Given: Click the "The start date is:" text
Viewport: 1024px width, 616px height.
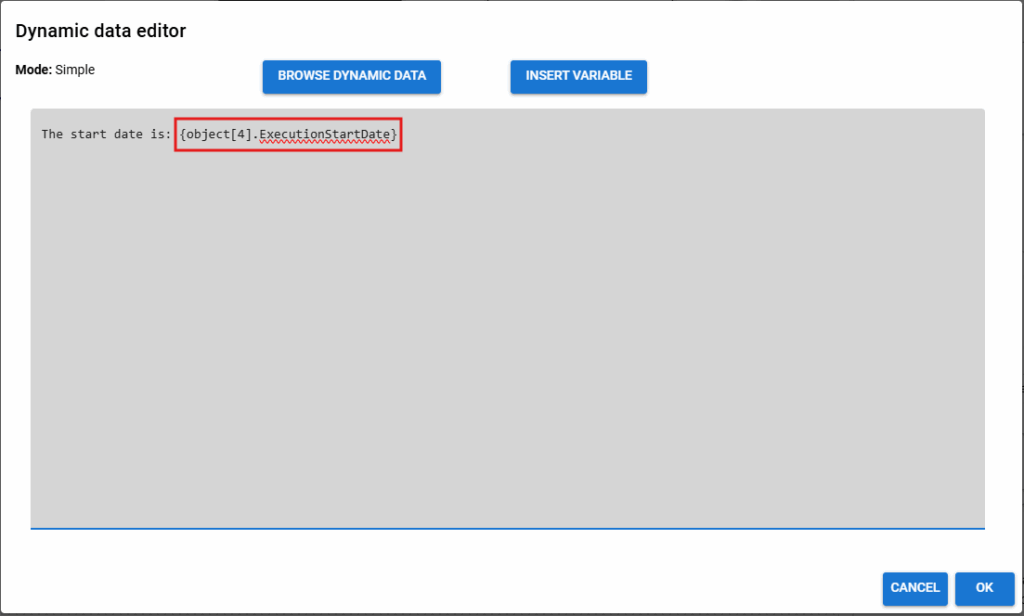Looking at the screenshot, I should 106,134.
